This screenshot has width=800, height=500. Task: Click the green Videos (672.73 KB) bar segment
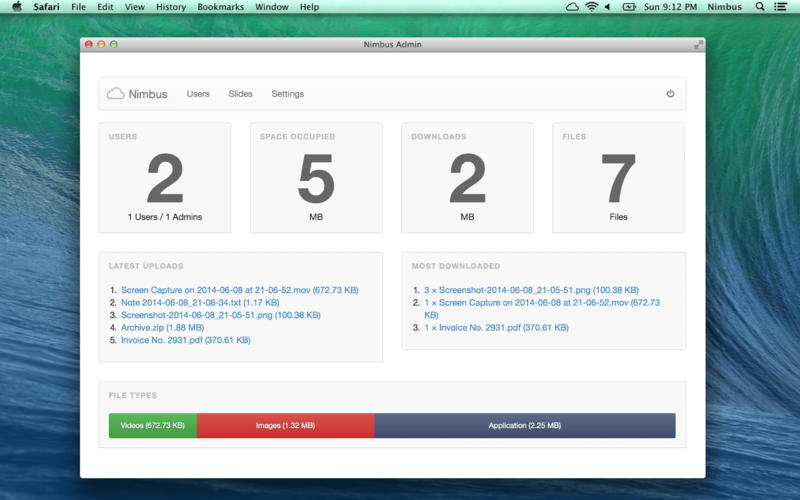tap(153, 426)
